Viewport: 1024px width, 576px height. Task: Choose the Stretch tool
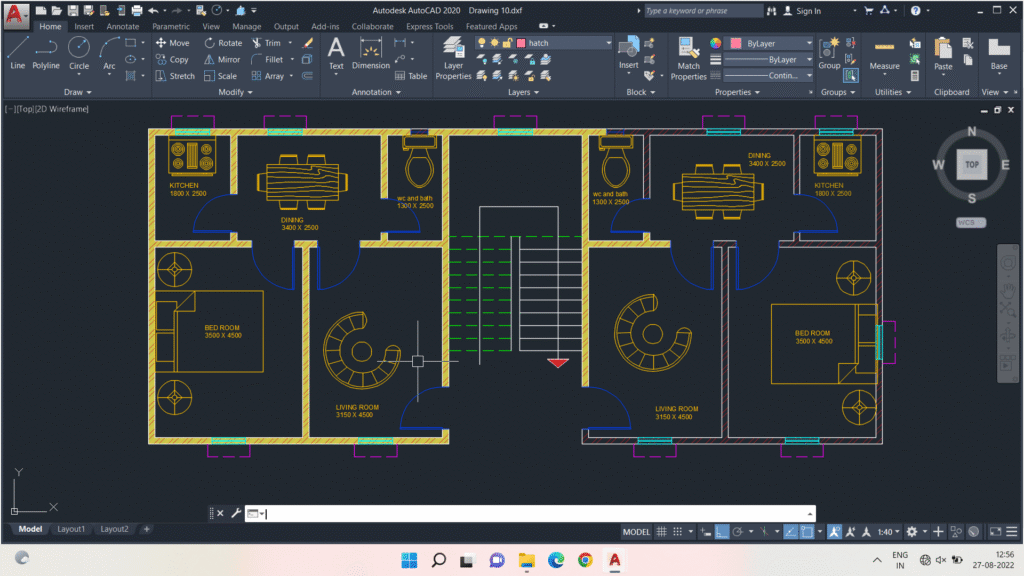[175, 76]
